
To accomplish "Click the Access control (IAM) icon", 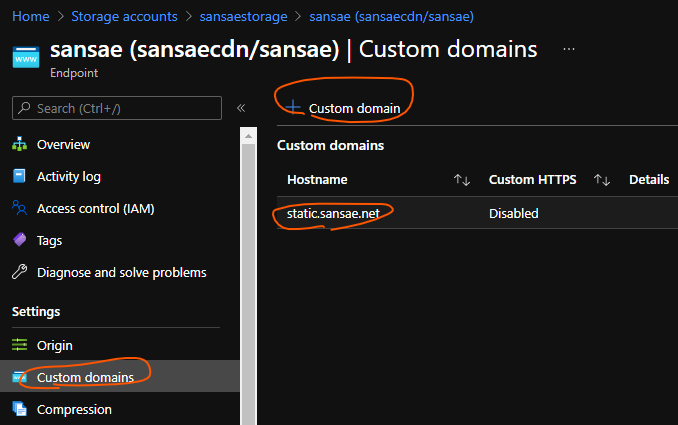I will coord(19,209).
